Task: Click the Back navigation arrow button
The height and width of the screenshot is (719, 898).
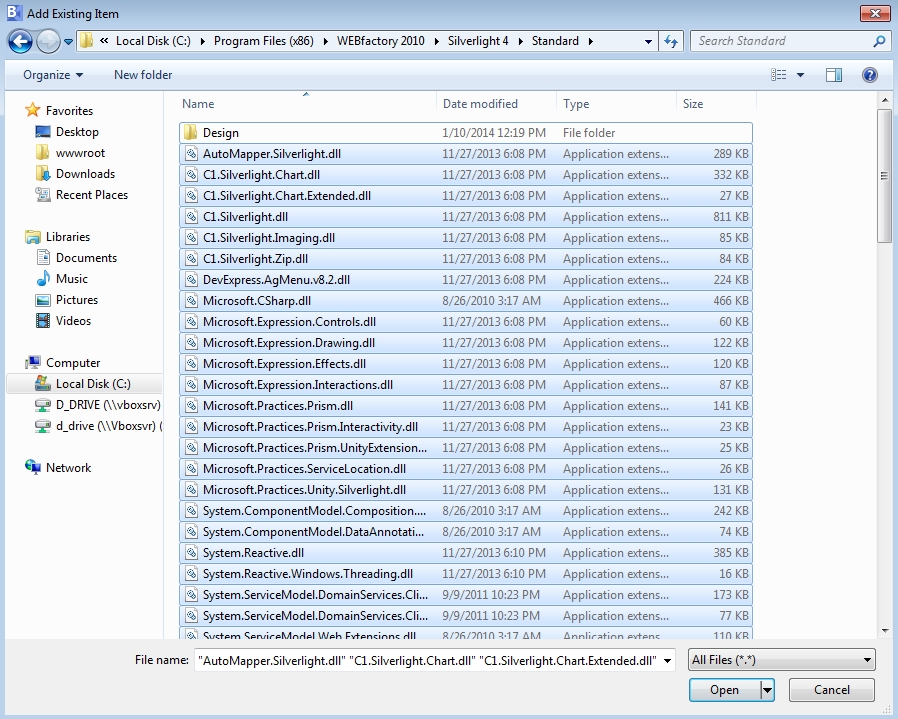Action: pos(20,41)
